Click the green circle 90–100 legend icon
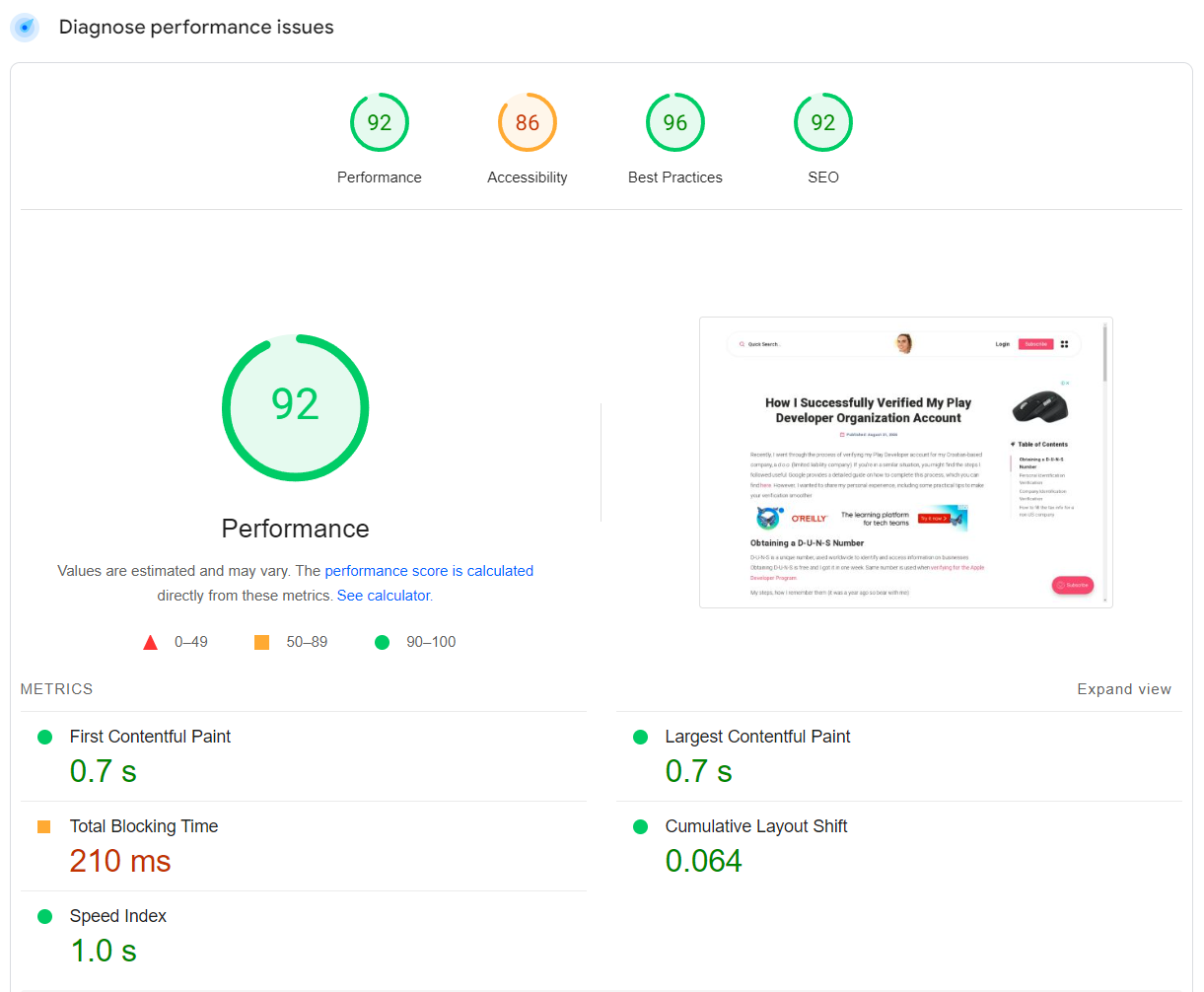 [383, 643]
